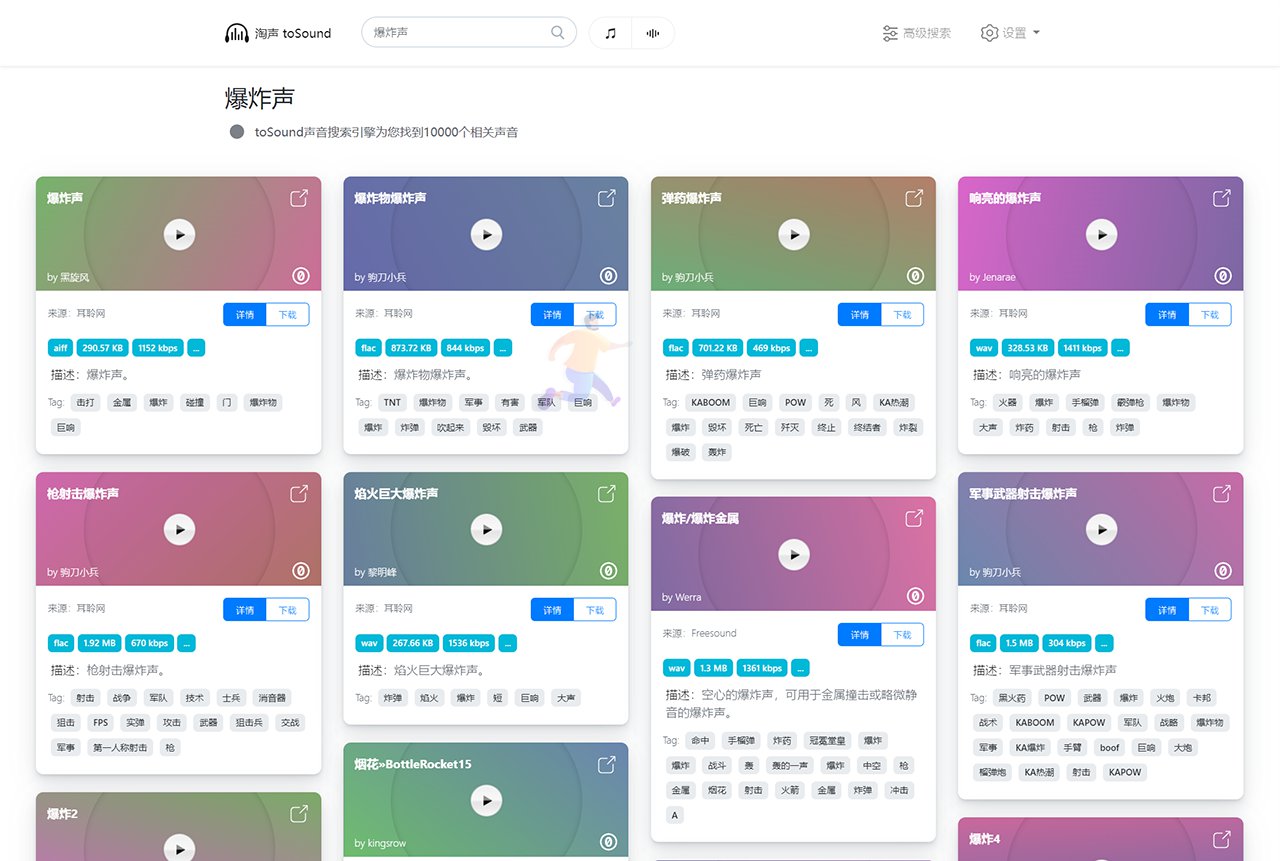
Task: Click the 手榴弹 tag on 响亮的爆炸声 card
Action: pos(1084,402)
